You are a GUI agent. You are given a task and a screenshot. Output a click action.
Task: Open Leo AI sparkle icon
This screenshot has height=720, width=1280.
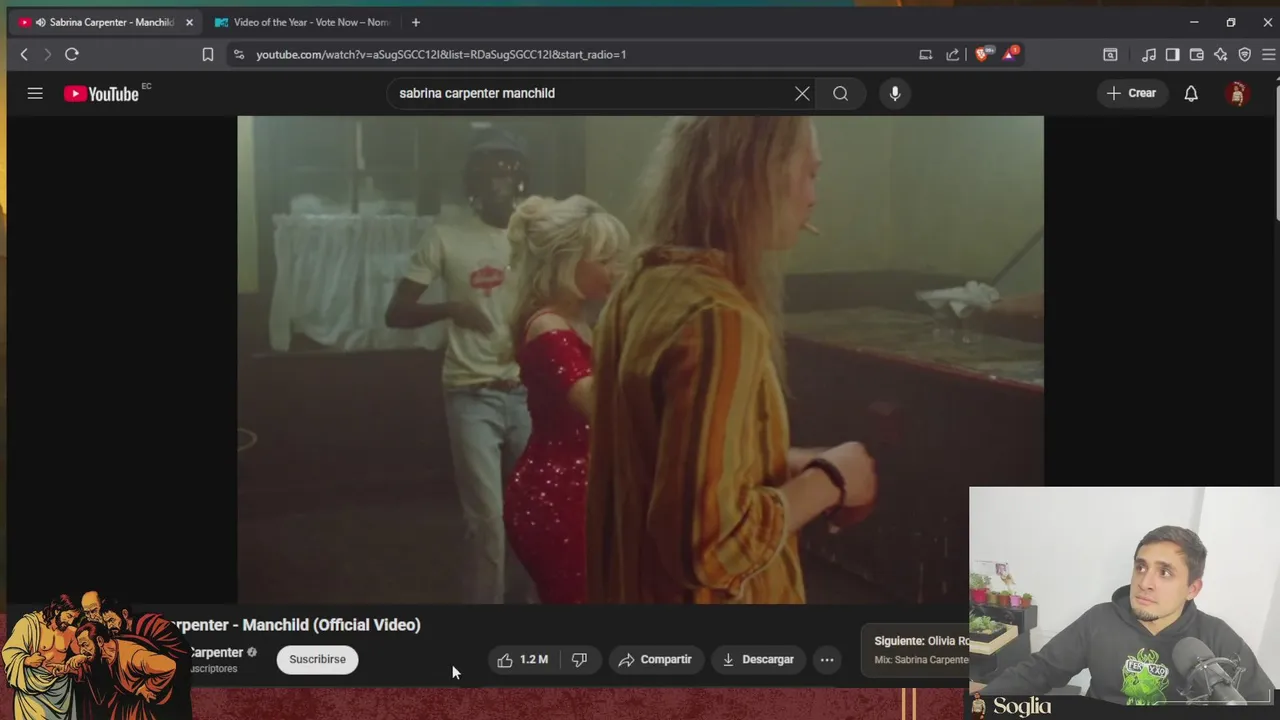[x=1220, y=54]
